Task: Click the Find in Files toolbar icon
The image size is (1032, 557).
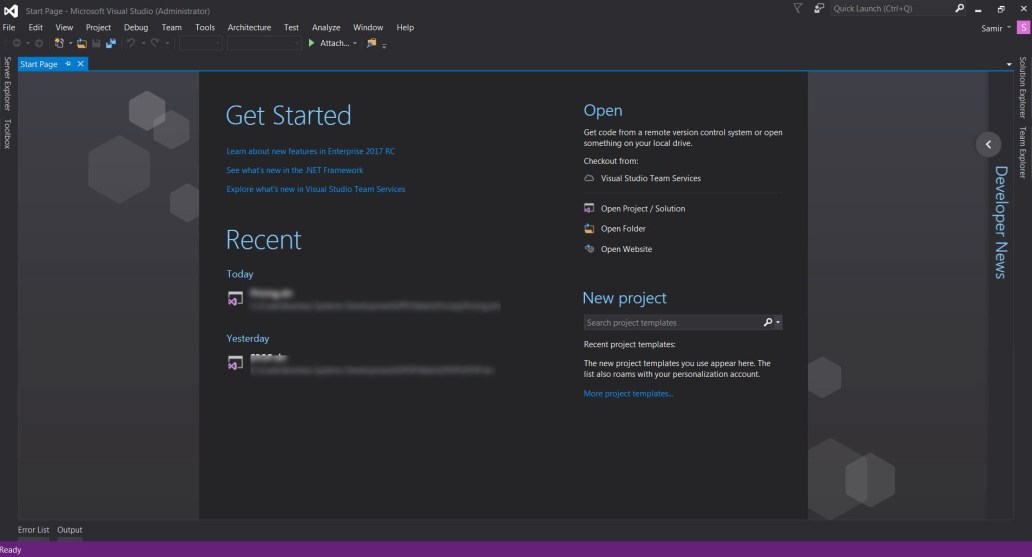Action: [x=371, y=43]
